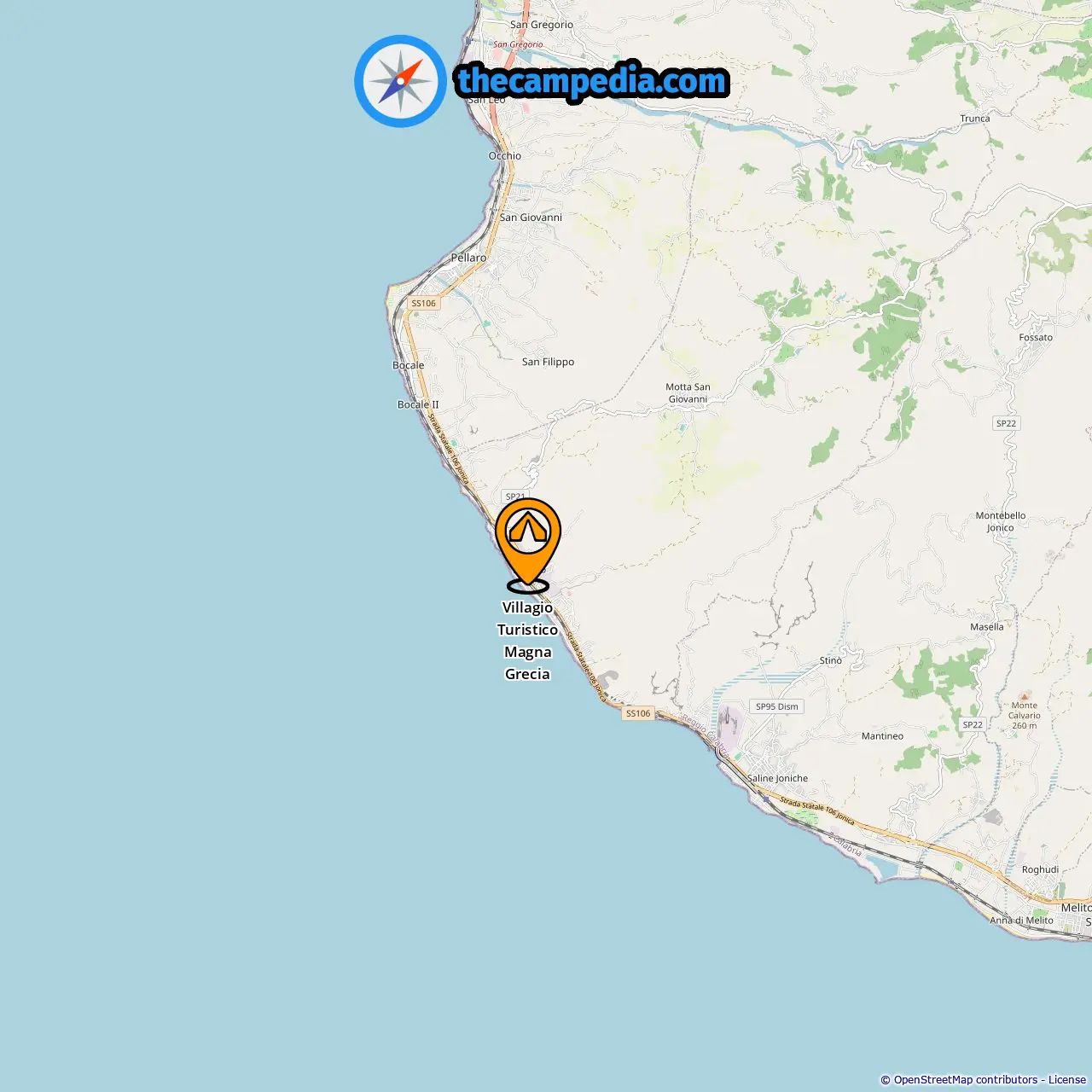The height and width of the screenshot is (1092, 1092).
Task: Select the Pellaro town label
Action: pos(468,258)
